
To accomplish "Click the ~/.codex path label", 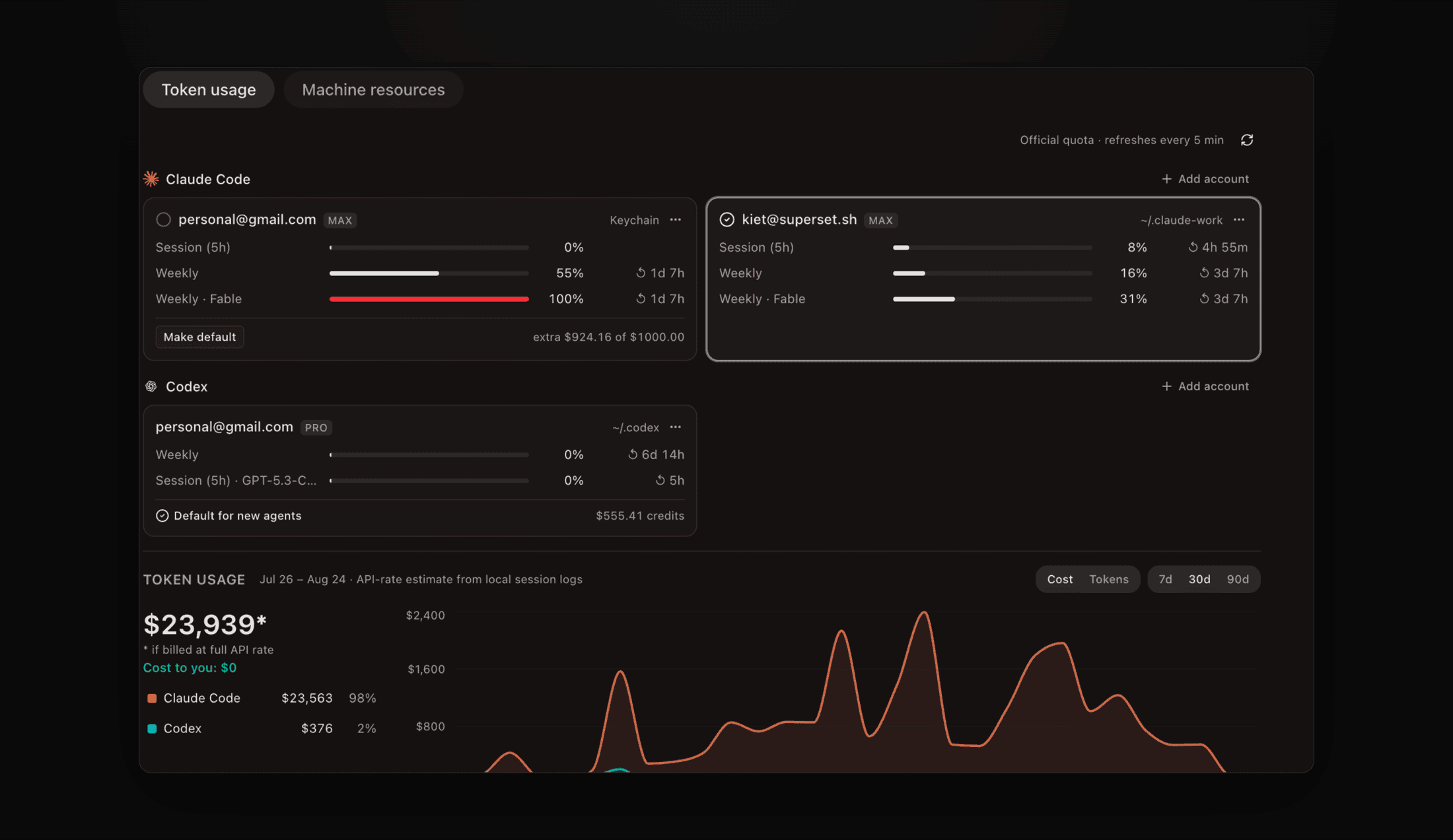I will [635, 427].
